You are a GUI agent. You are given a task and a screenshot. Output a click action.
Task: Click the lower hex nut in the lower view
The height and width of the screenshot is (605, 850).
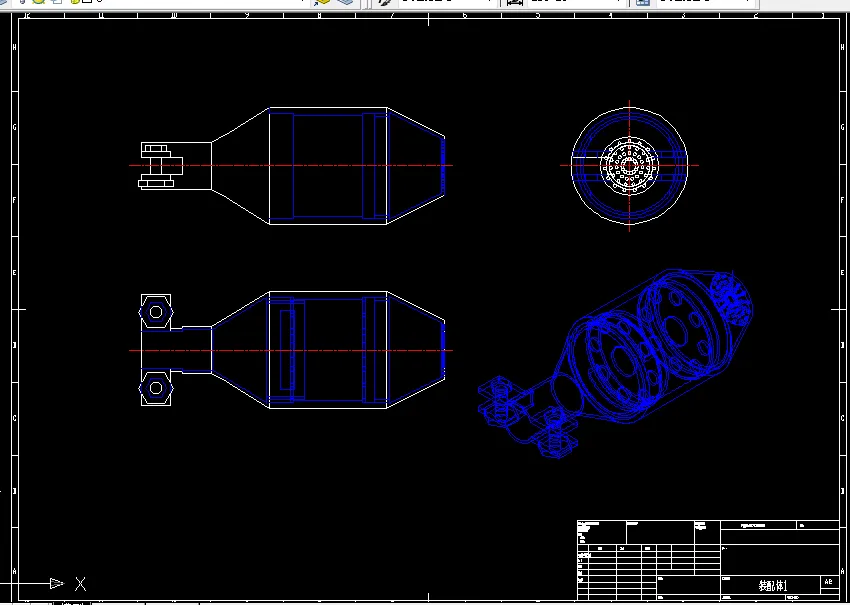tap(156, 388)
